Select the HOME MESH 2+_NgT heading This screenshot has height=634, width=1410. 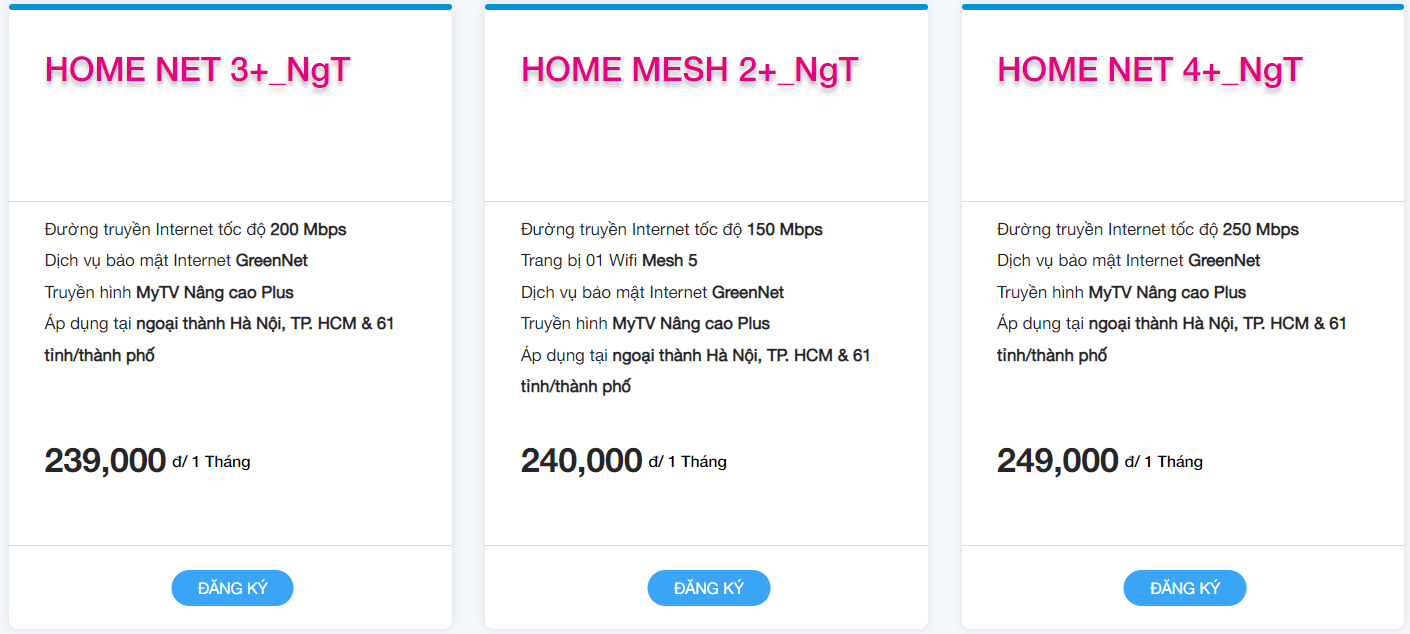[x=689, y=70]
